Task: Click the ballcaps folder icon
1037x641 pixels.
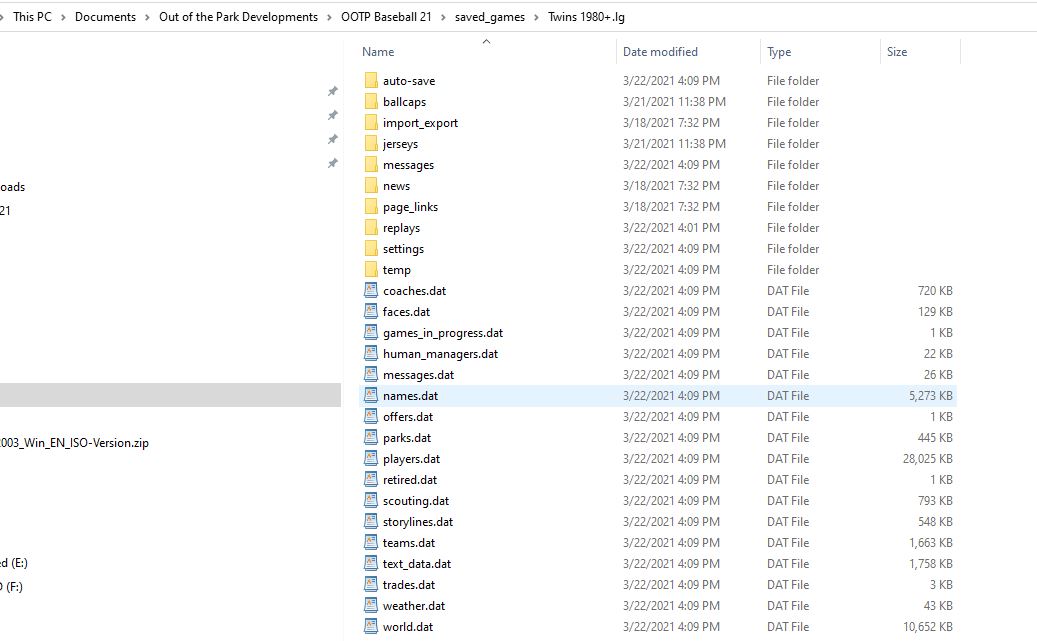Action: (x=371, y=102)
